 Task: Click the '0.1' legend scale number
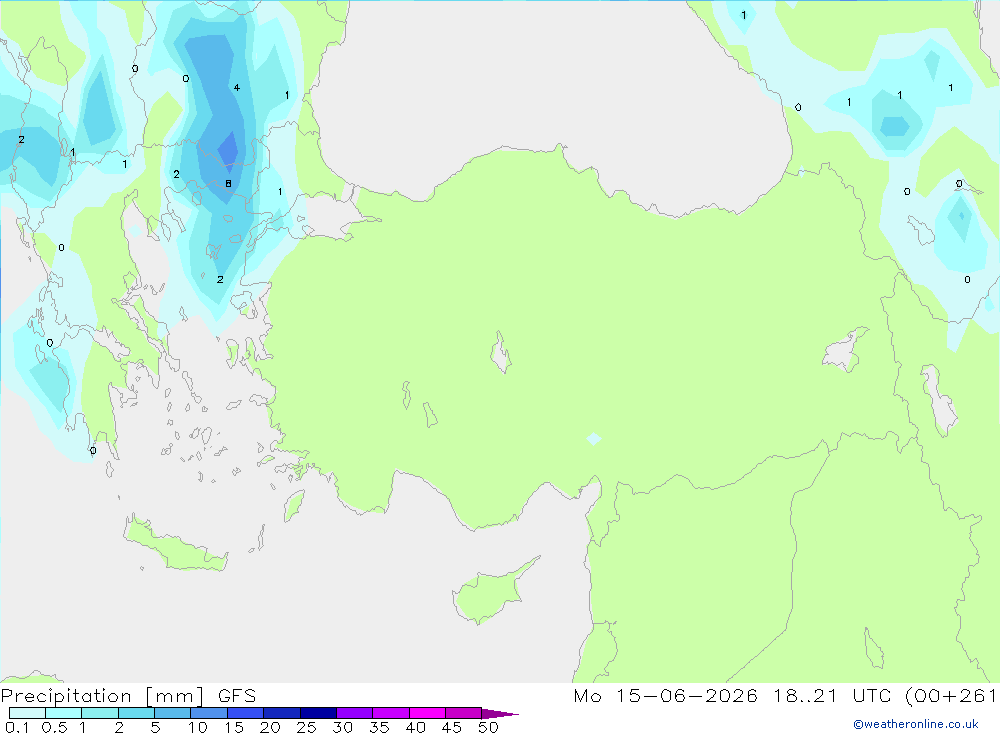tap(17, 727)
